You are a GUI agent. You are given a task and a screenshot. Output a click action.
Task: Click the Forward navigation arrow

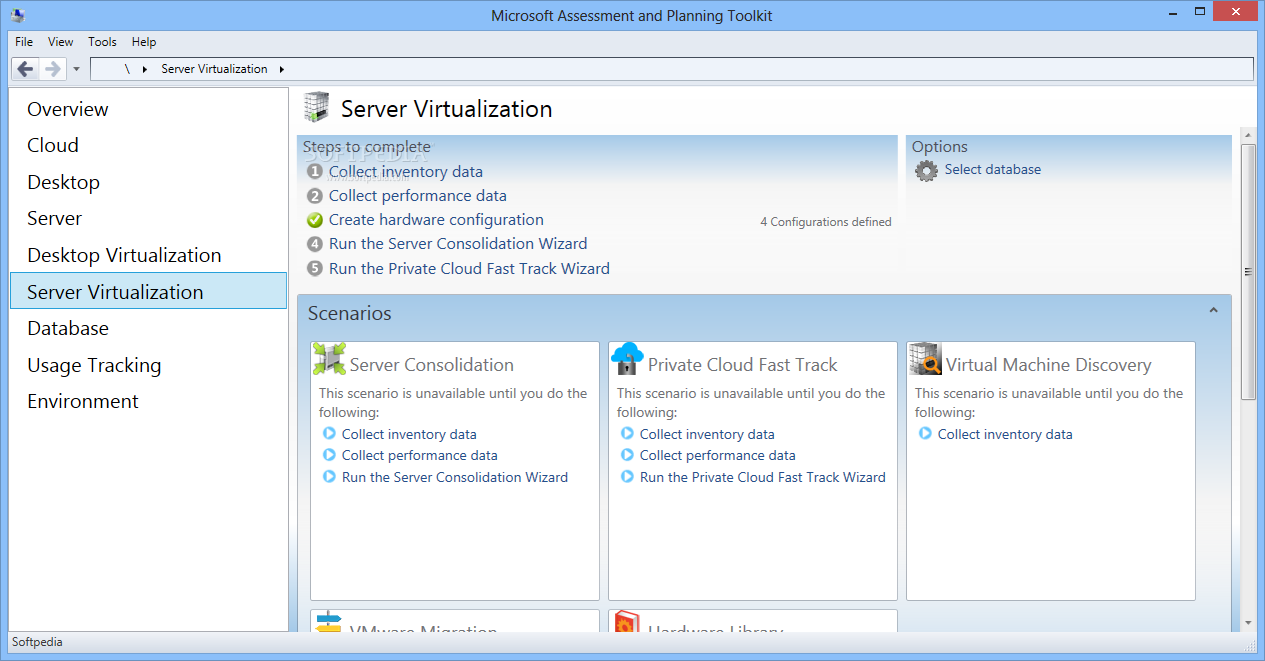pyautogui.click(x=52, y=69)
